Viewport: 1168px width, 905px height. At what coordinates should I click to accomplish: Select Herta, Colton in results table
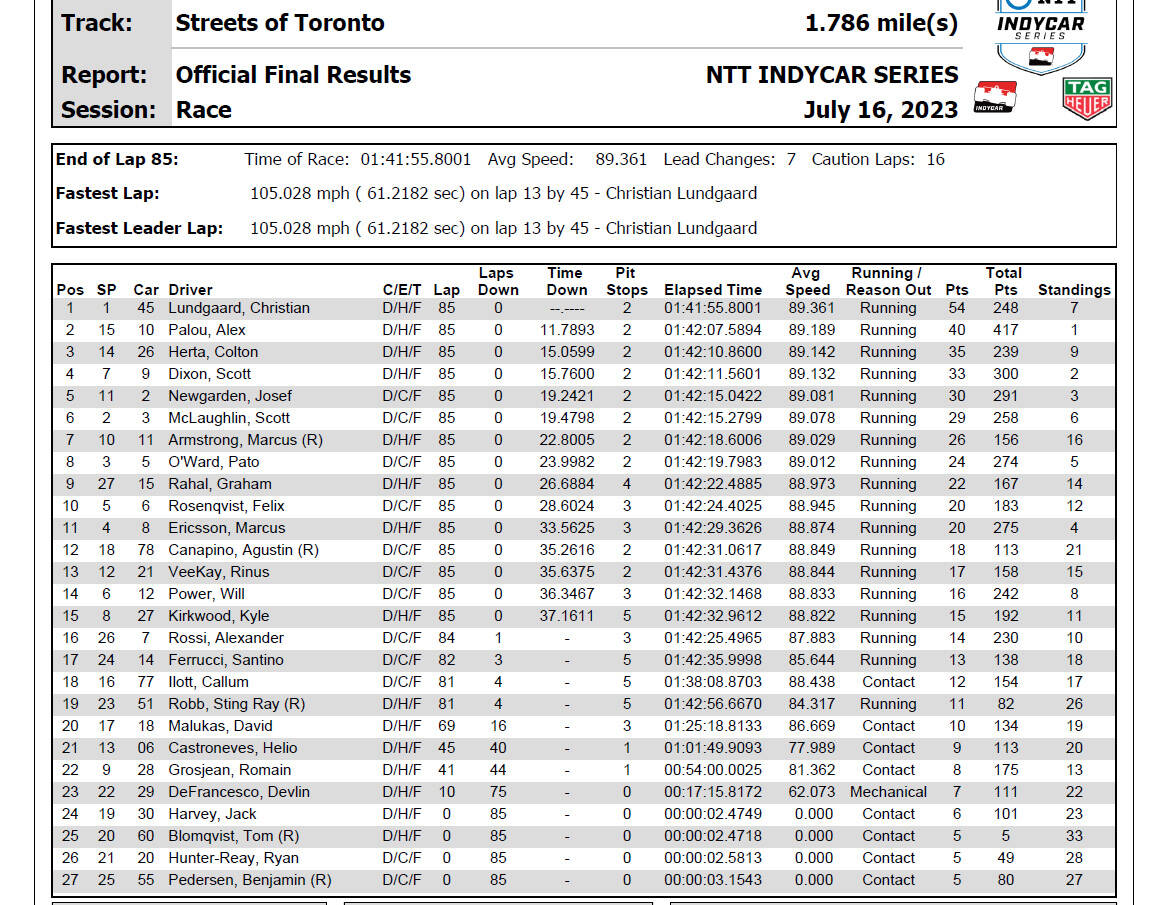pyautogui.click(x=213, y=352)
